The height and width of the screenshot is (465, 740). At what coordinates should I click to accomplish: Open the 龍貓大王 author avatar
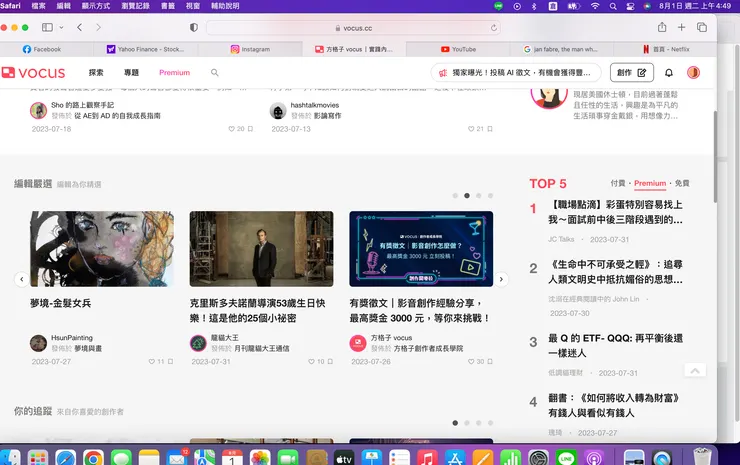click(198, 343)
